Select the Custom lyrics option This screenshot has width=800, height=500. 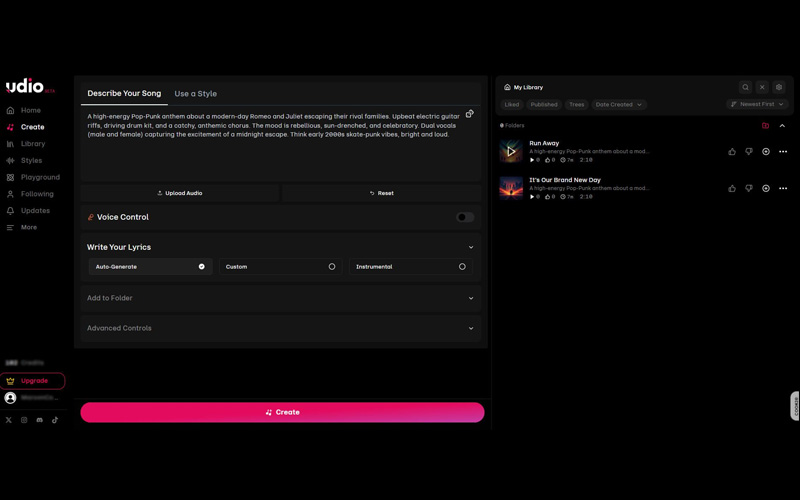281,267
